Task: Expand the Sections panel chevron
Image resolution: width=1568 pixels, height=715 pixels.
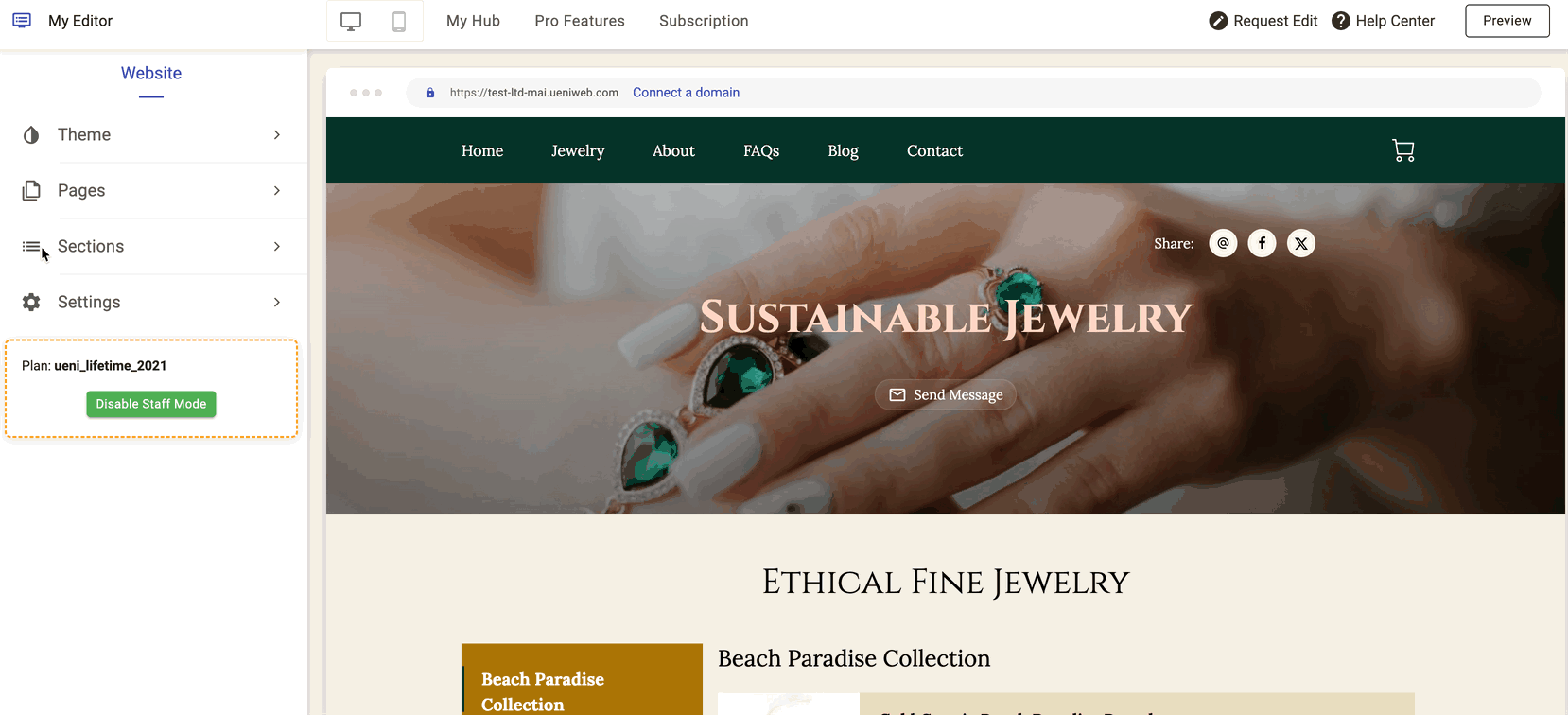Action: tap(276, 247)
